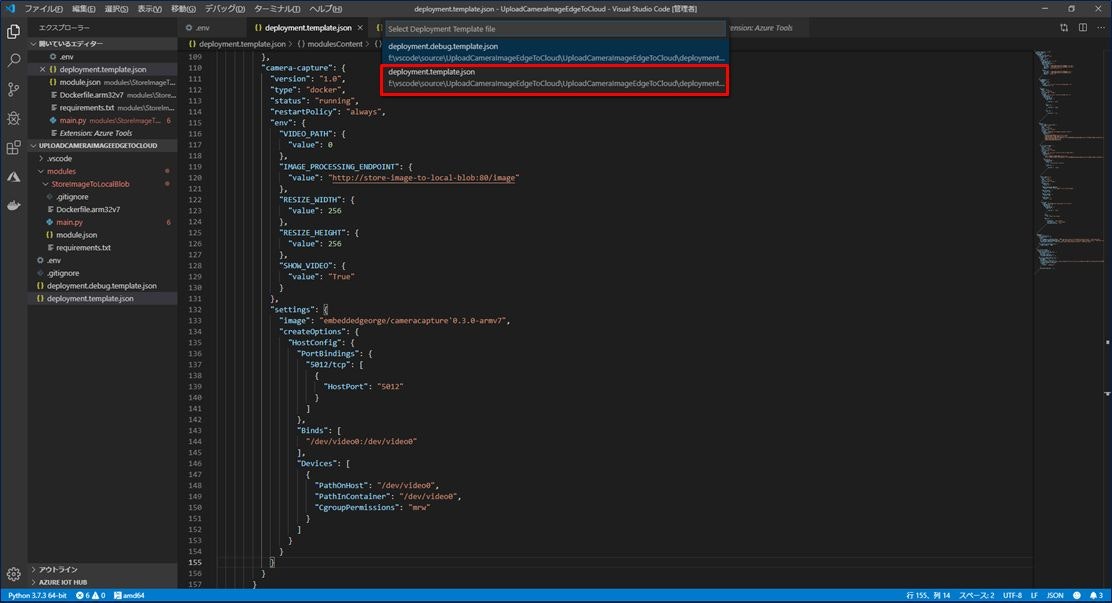Open the Debug view
Screen dimensions: 1112x603
(13, 118)
